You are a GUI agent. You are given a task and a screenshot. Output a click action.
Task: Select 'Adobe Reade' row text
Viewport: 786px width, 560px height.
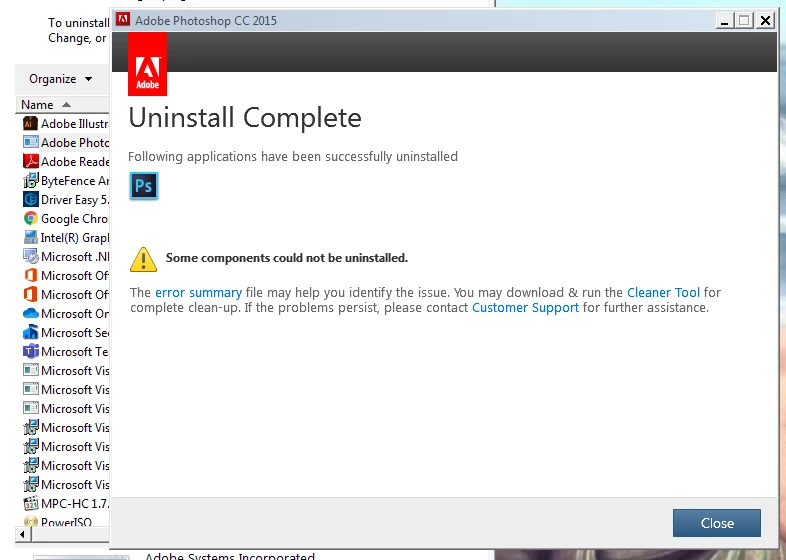75,161
